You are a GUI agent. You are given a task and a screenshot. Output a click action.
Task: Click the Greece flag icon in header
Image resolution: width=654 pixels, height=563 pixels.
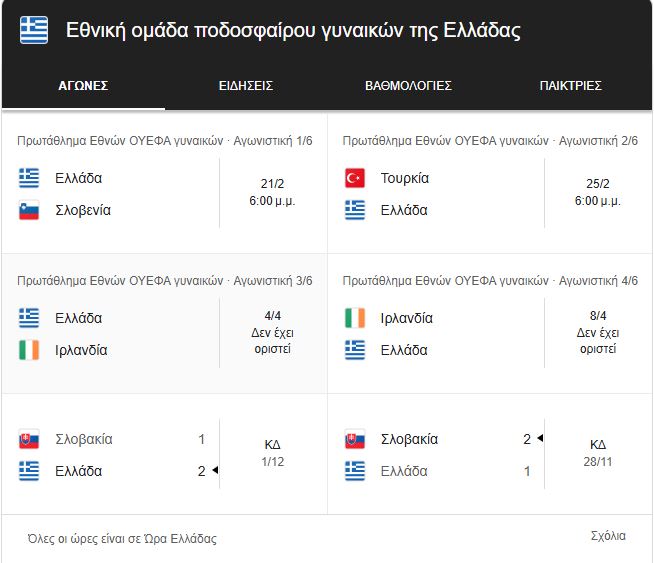pos(34,30)
